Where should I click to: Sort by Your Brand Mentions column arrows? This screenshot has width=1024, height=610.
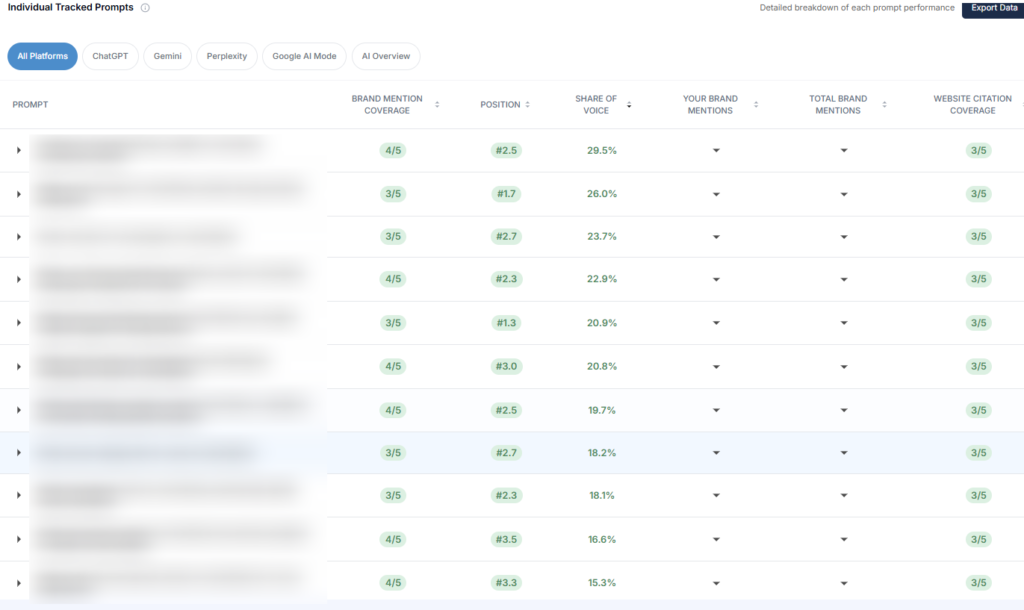[x=756, y=105]
